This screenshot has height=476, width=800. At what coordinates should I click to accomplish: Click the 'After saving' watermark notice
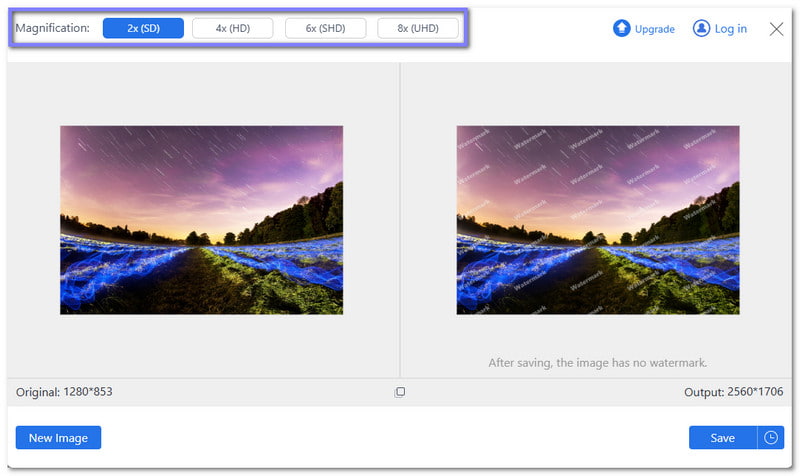click(x=597, y=363)
